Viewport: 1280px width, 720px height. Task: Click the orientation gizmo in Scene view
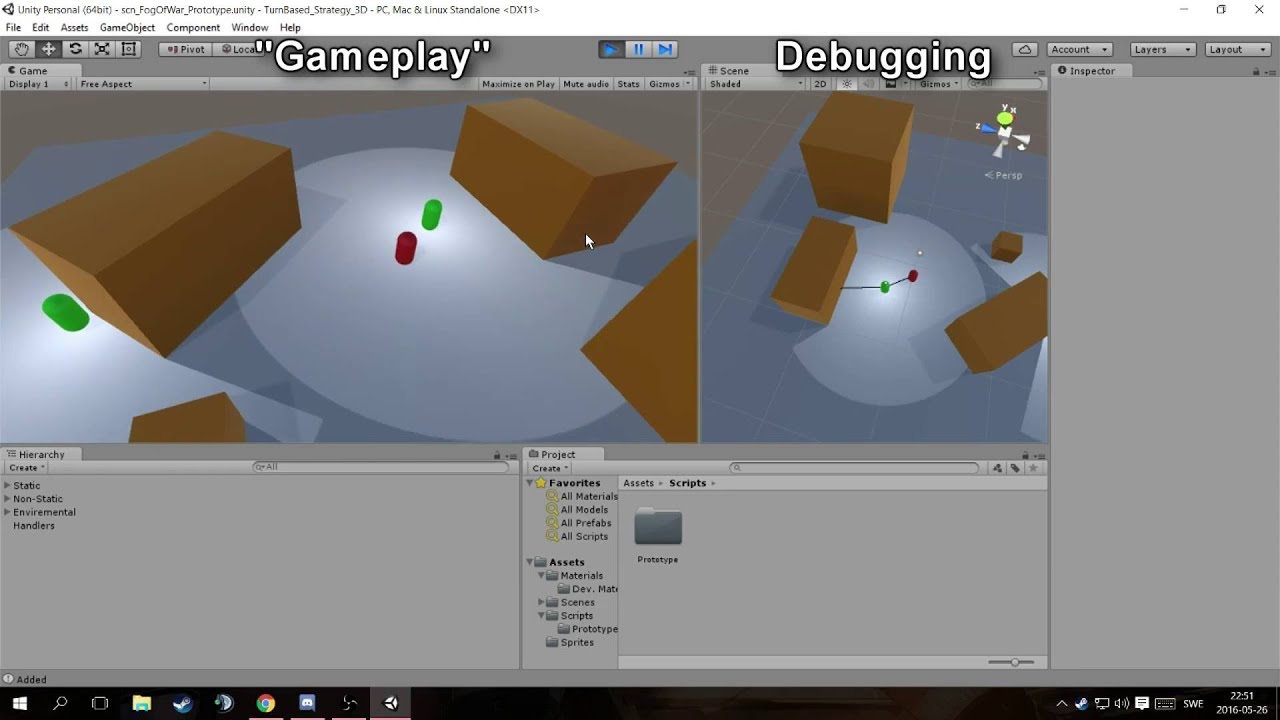click(x=1004, y=130)
